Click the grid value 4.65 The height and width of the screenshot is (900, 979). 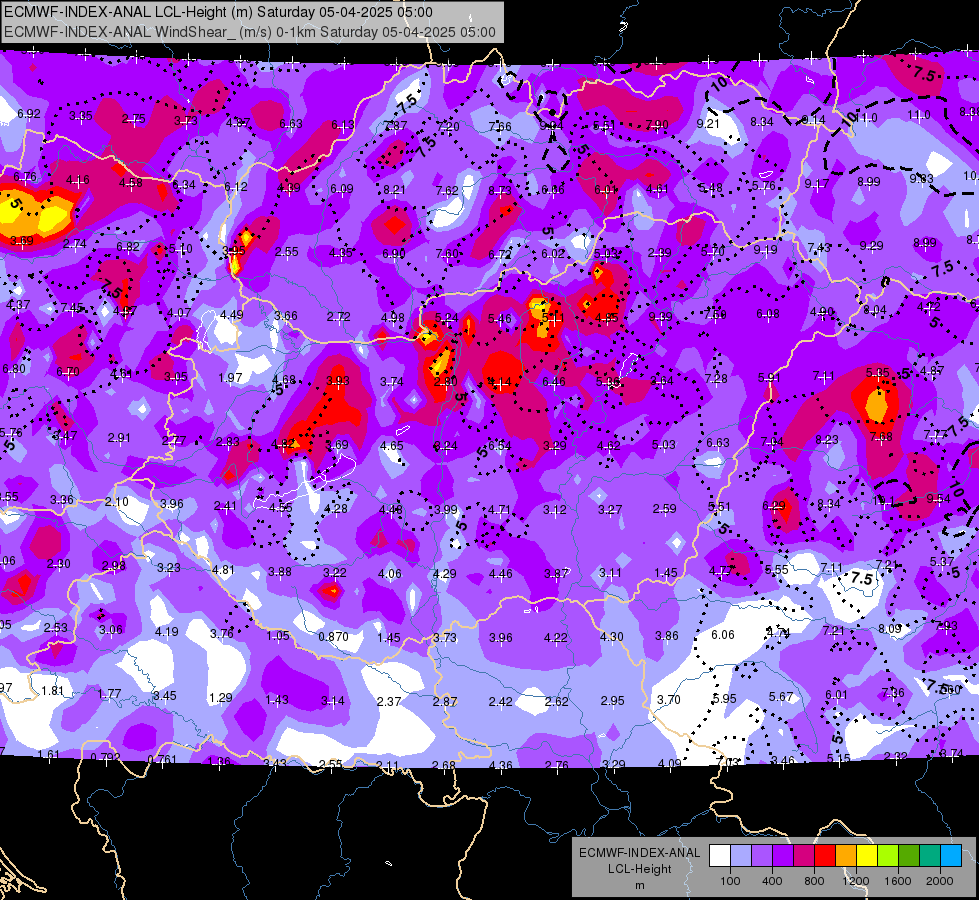391,446
